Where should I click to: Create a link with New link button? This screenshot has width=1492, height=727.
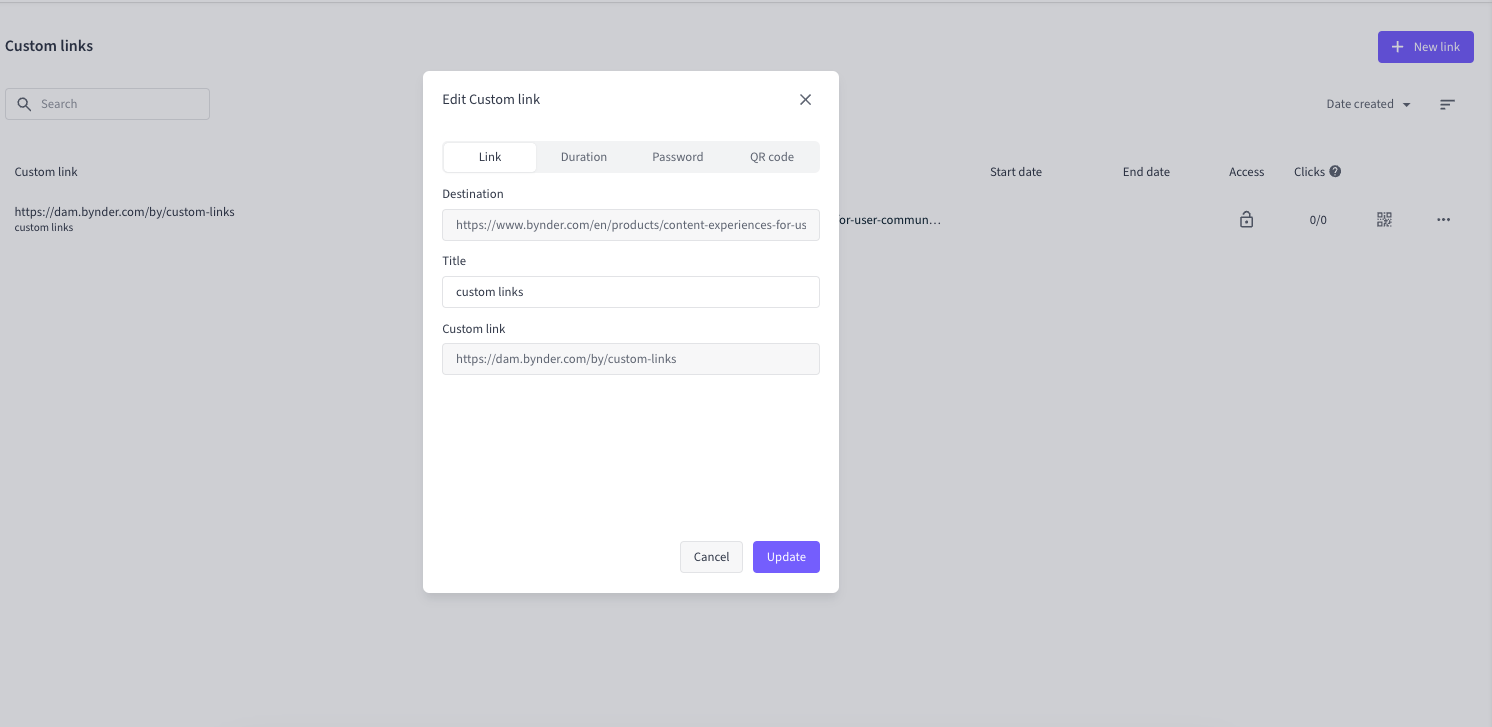click(x=1425, y=47)
